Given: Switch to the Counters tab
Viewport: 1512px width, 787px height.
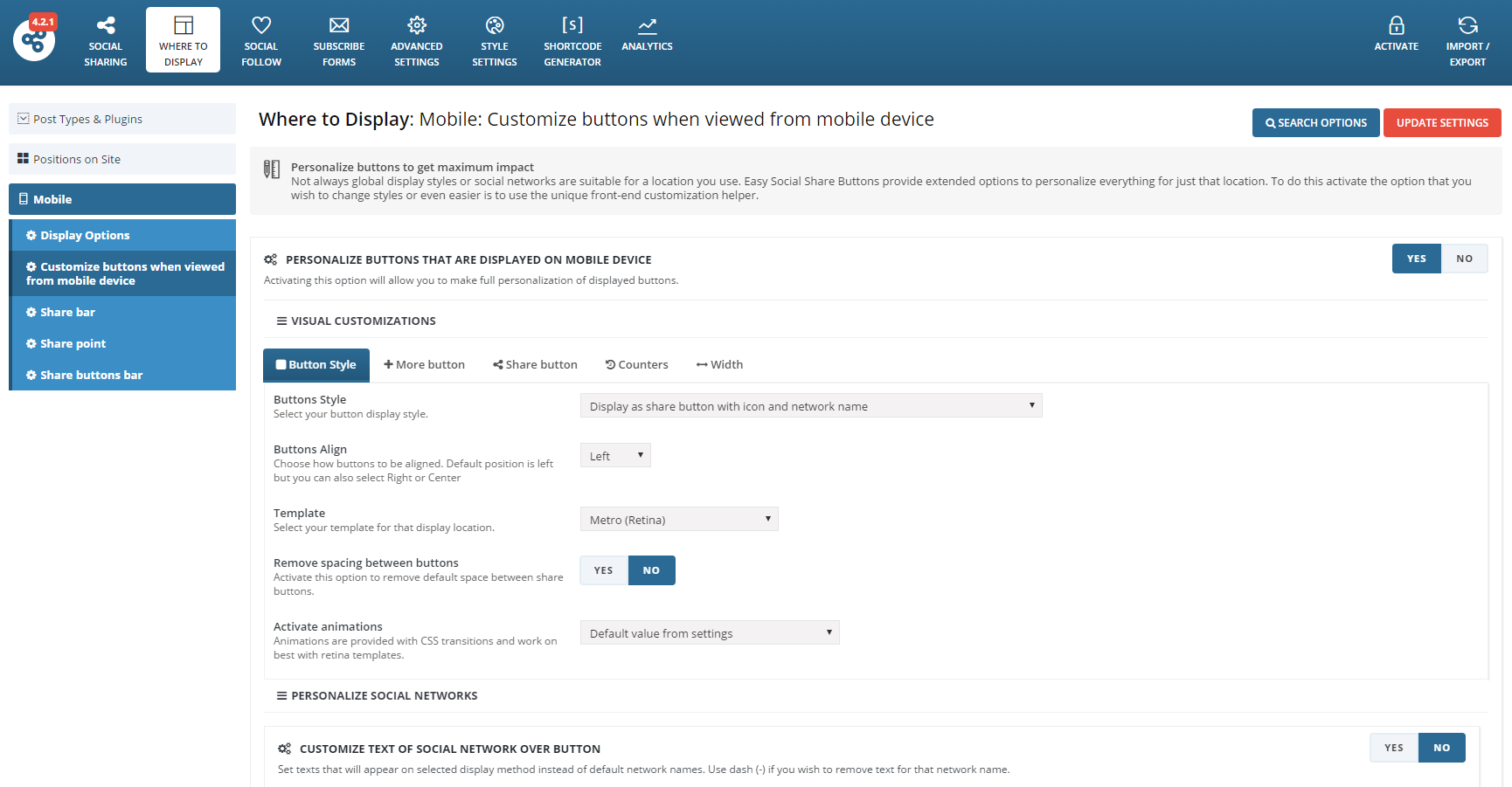Looking at the screenshot, I should click(x=636, y=365).
